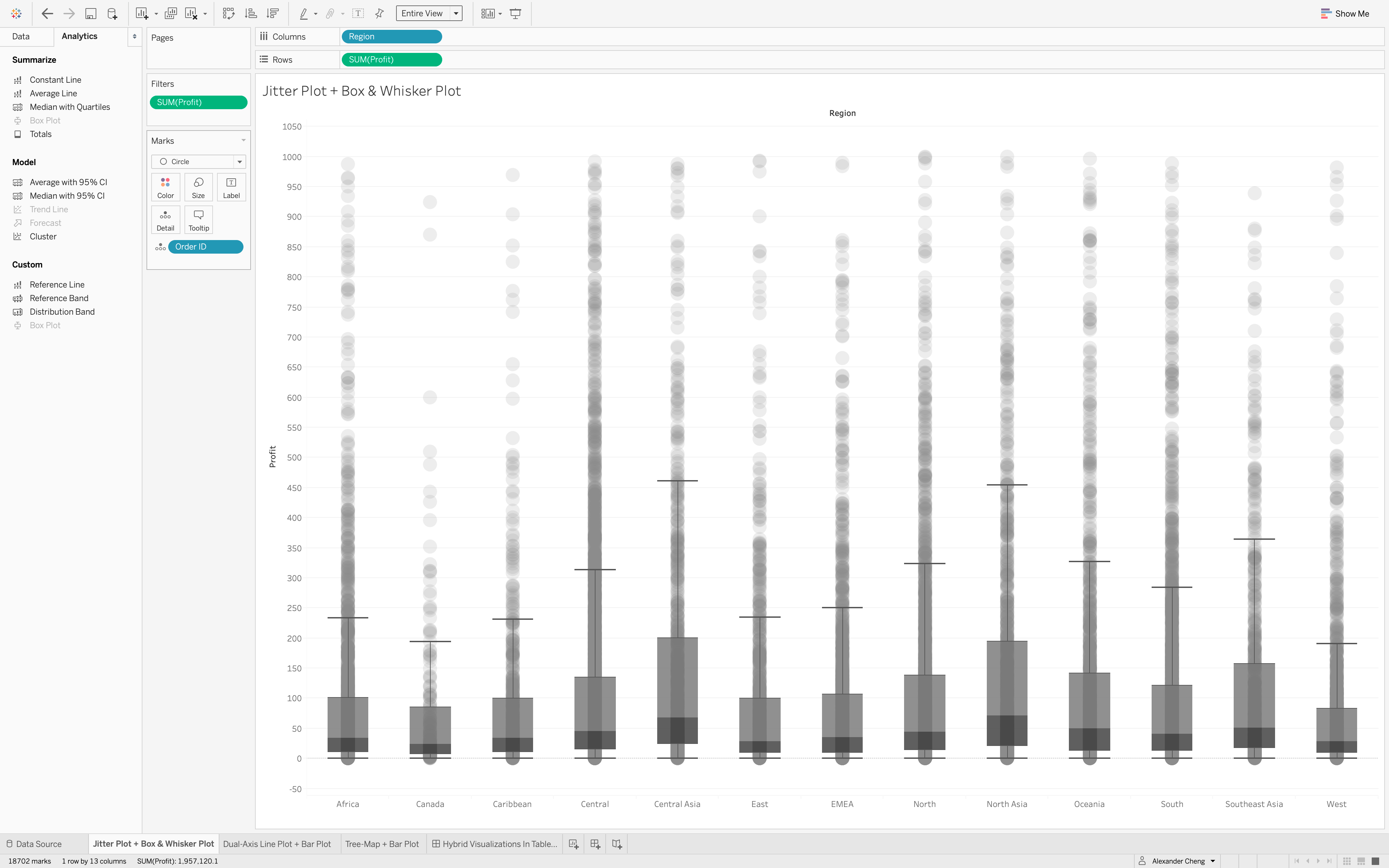
Task: Open highlight tool dropdown arrow
Action: [316, 14]
